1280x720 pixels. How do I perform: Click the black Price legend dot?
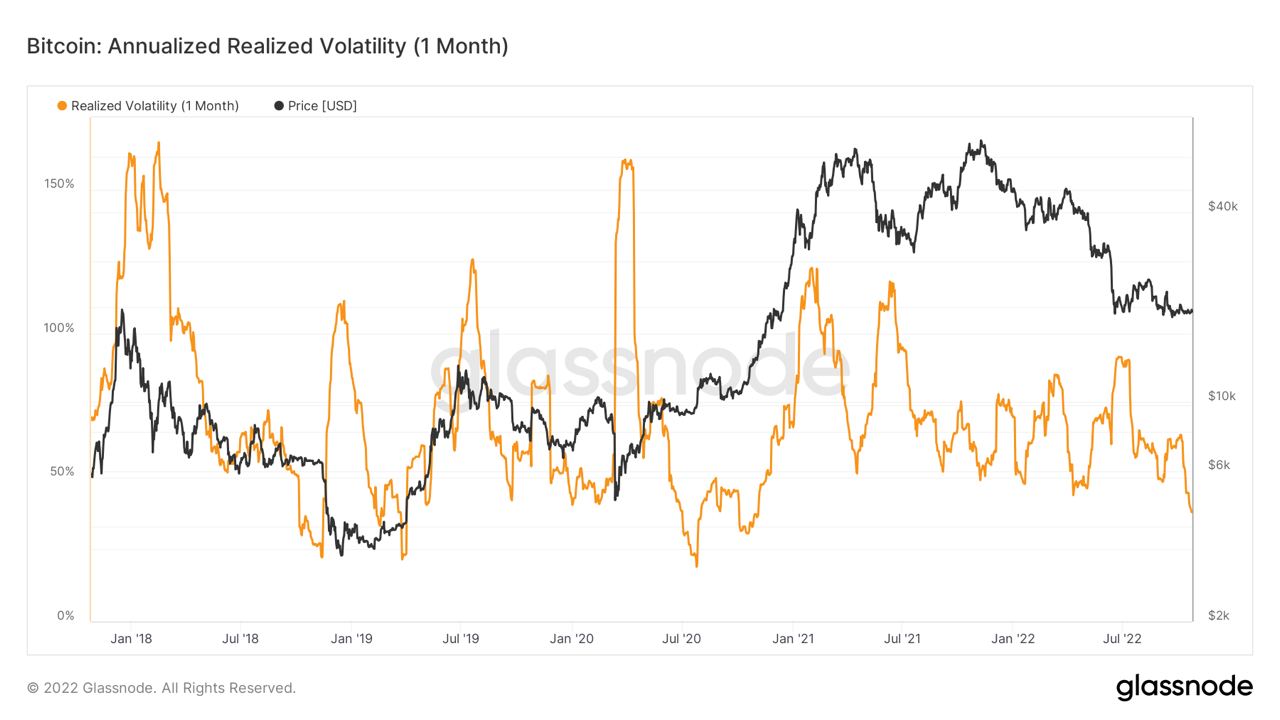click(x=279, y=106)
